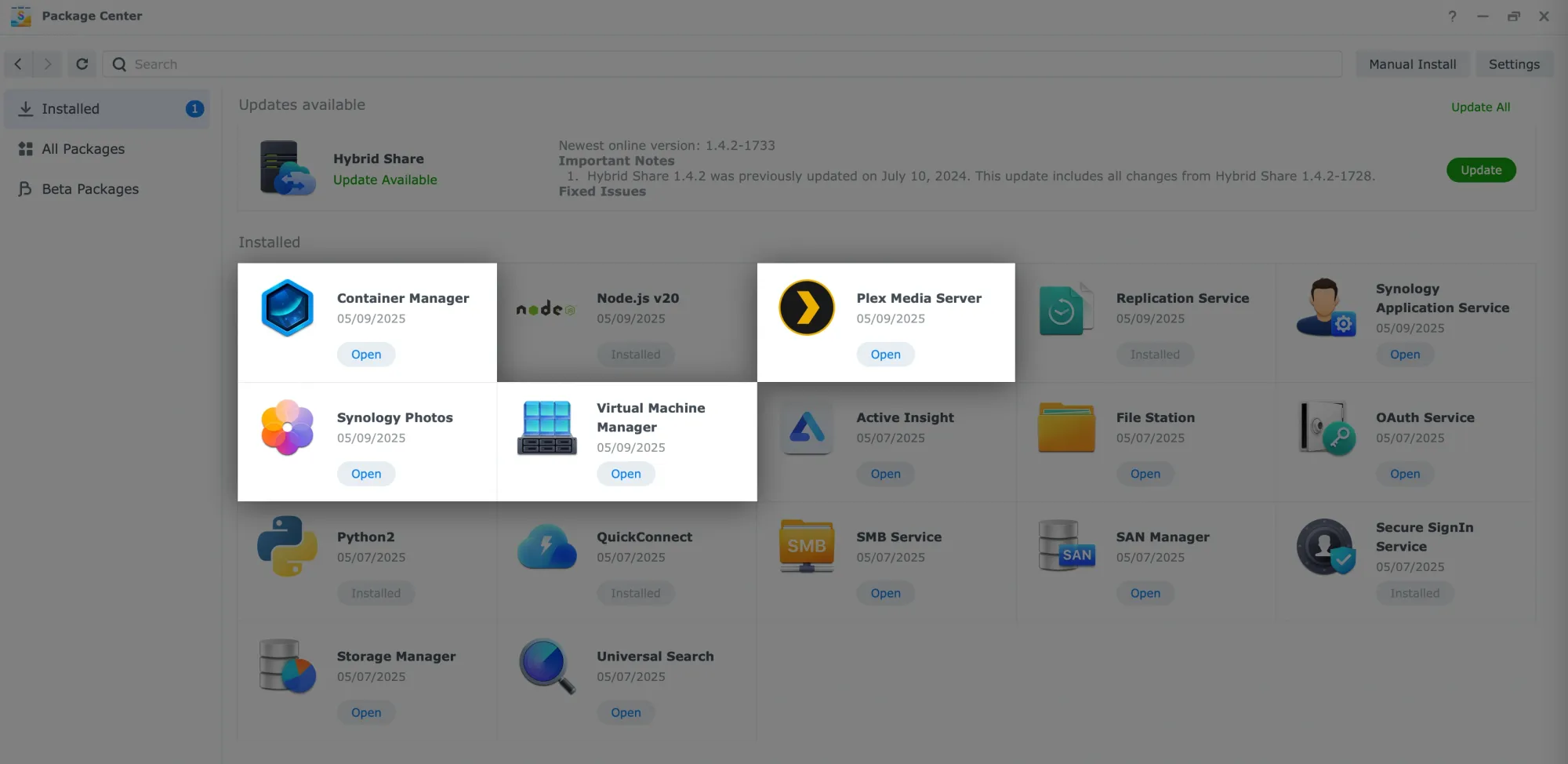Click the SAN Manager name
The image size is (1568, 764).
click(1163, 537)
